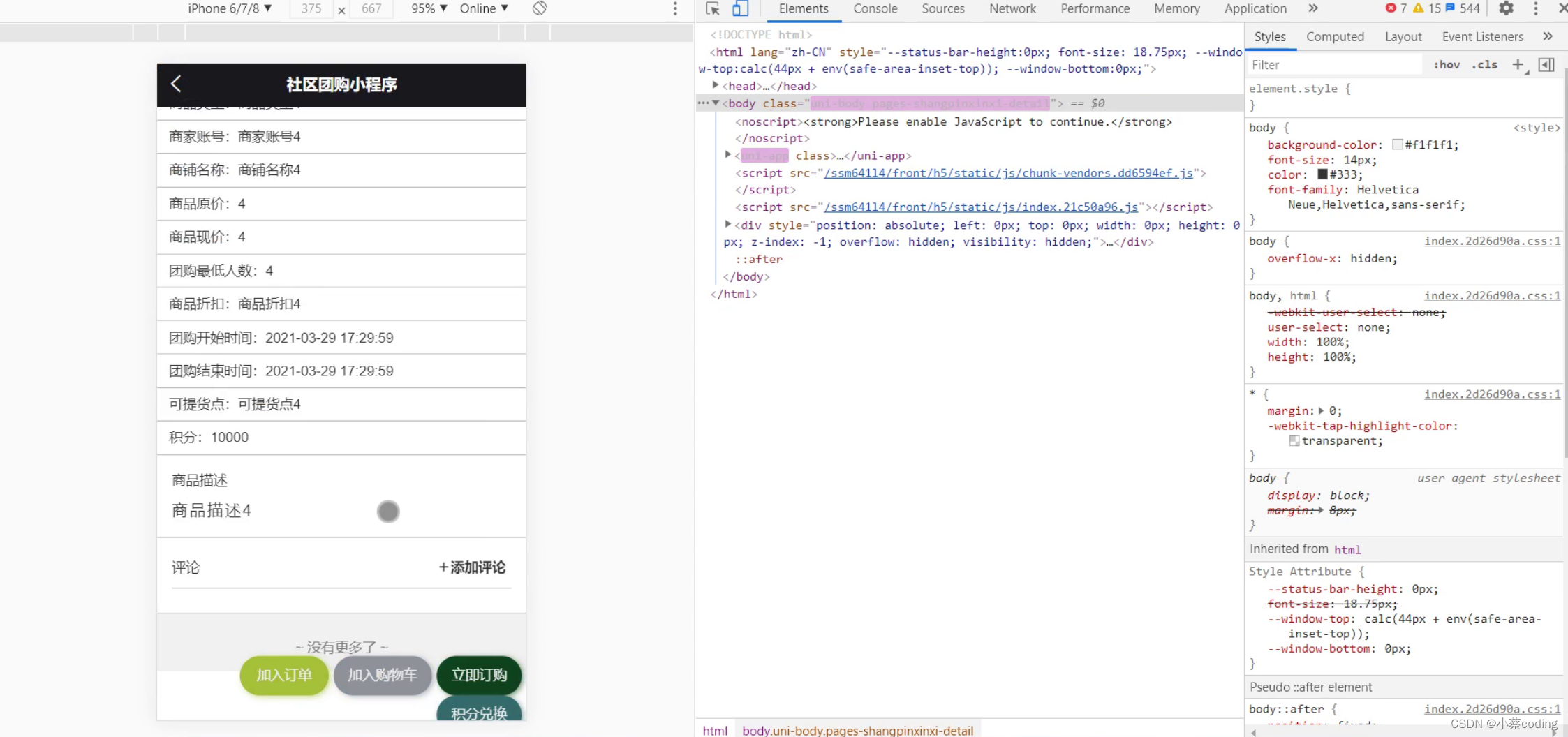The height and width of the screenshot is (737, 1568).
Task: Open DevTools customize kebab menu
Action: click(x=1535, y=8)
